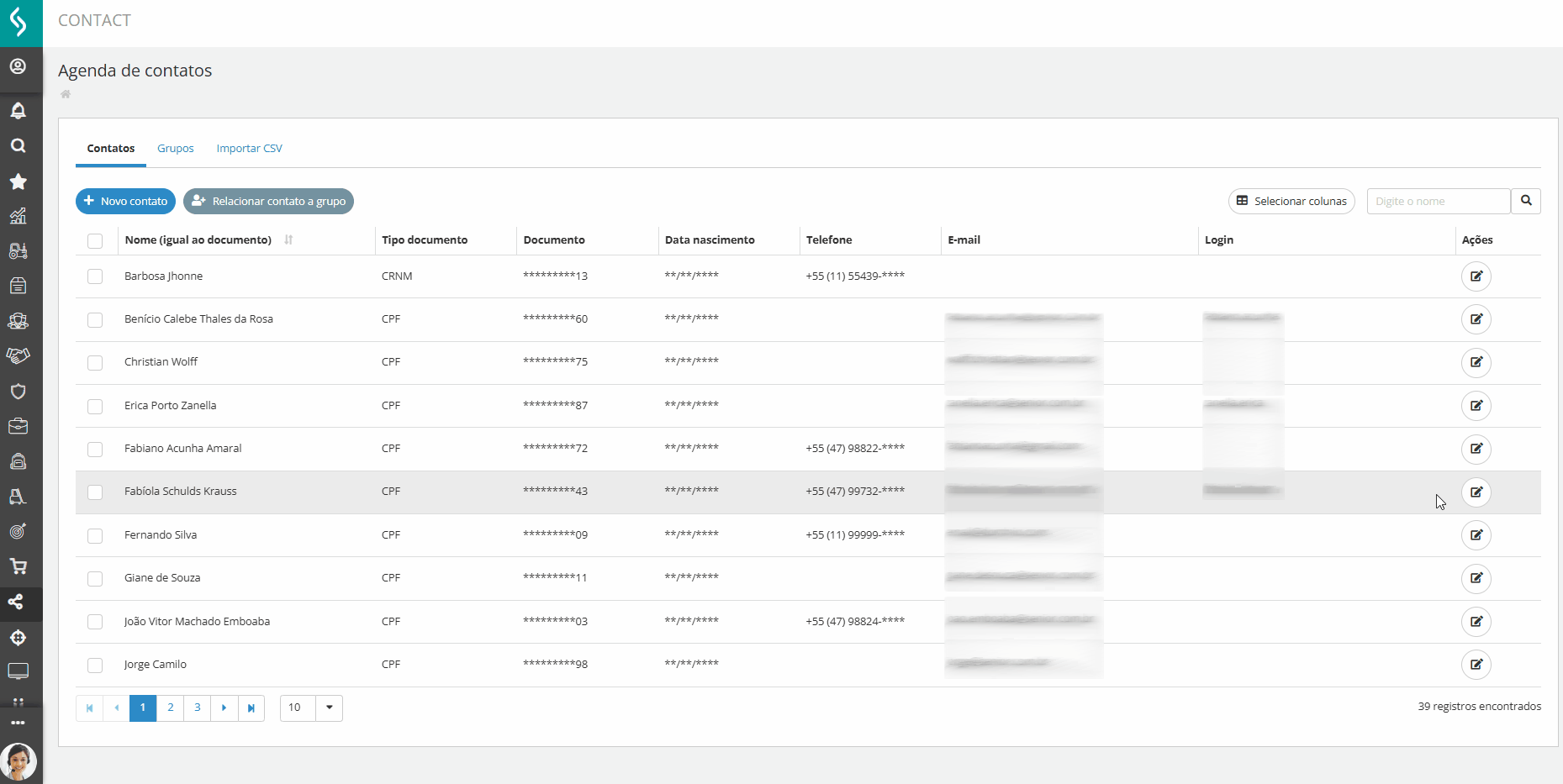1563x784 pixels.
Task: Select the checkbox for Christian Wolff
Action: 95,363
